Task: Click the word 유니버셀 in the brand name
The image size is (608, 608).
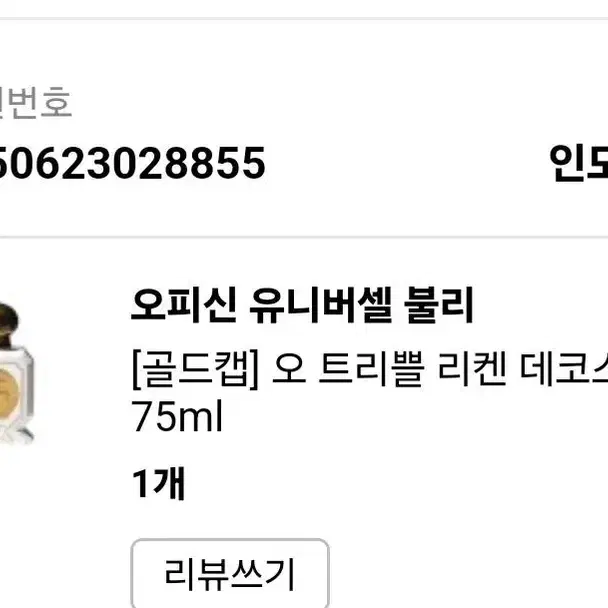Action: (320, 305)
